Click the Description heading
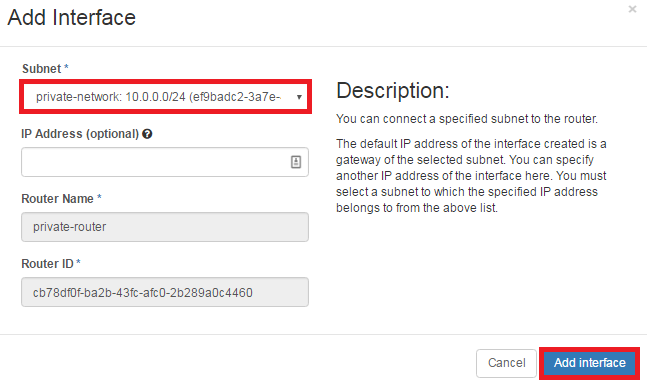Viewport: 647px width, 387px height. tap(392, 91)
